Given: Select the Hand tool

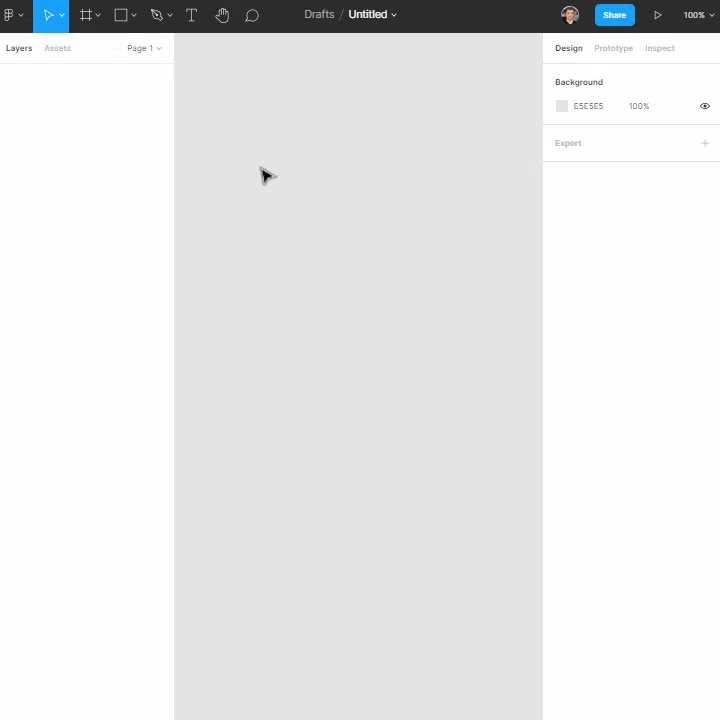Looking at the screenshot, I should click(222, 15).
